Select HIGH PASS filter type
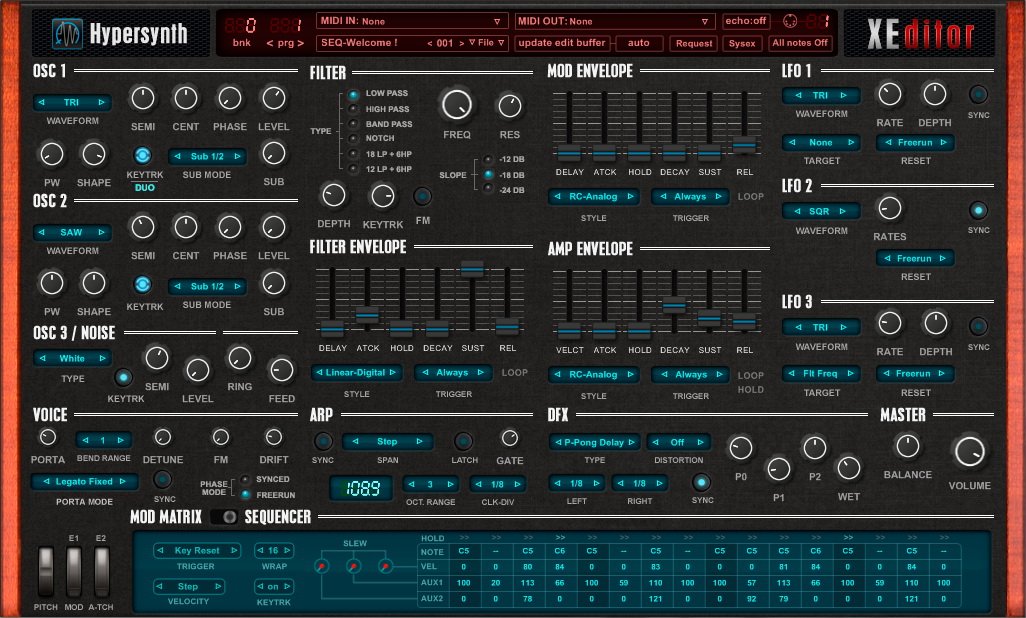Screen dimensions: 1026x618 click(x=353, y=109)
